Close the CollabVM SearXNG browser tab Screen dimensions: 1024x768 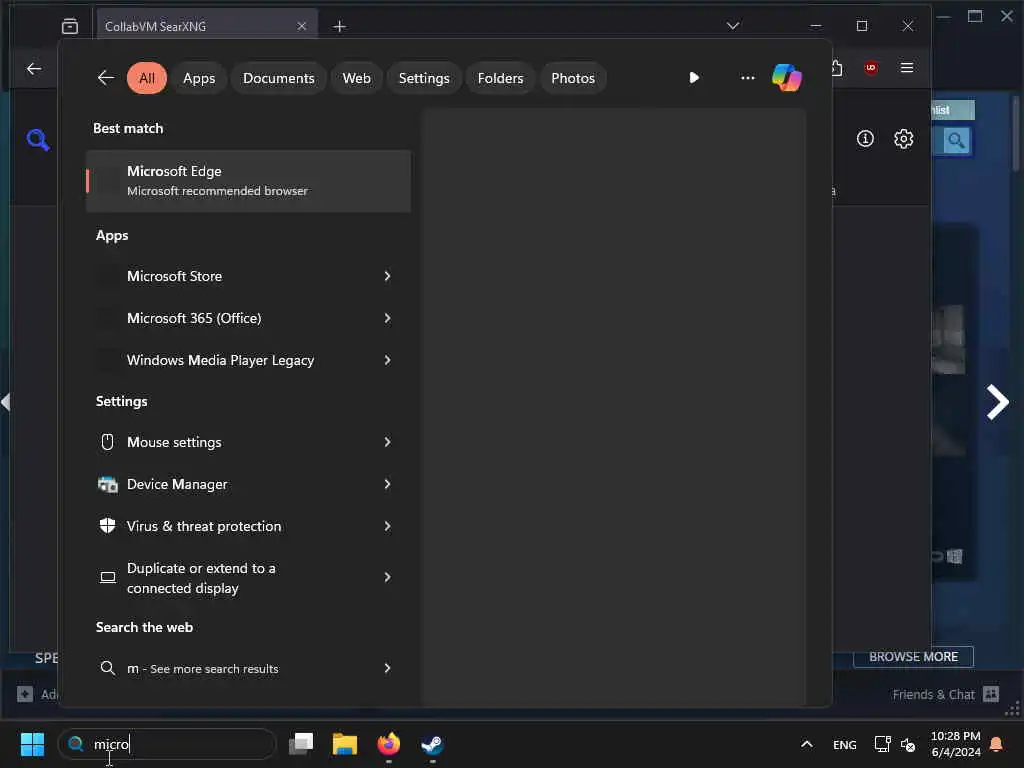point(302,26)
